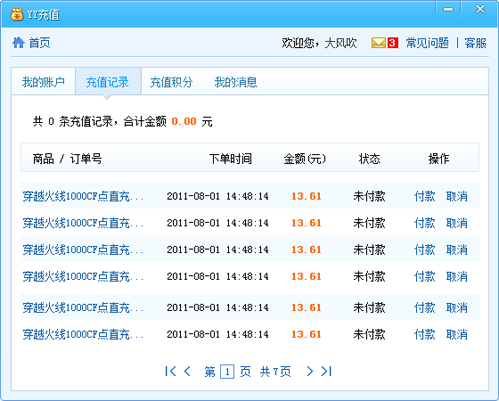The width and height of the screenshot is (499, 401).
Task: Click the YY充值 app logo icon
Action: pyautogui.click(x=17, y=14)
